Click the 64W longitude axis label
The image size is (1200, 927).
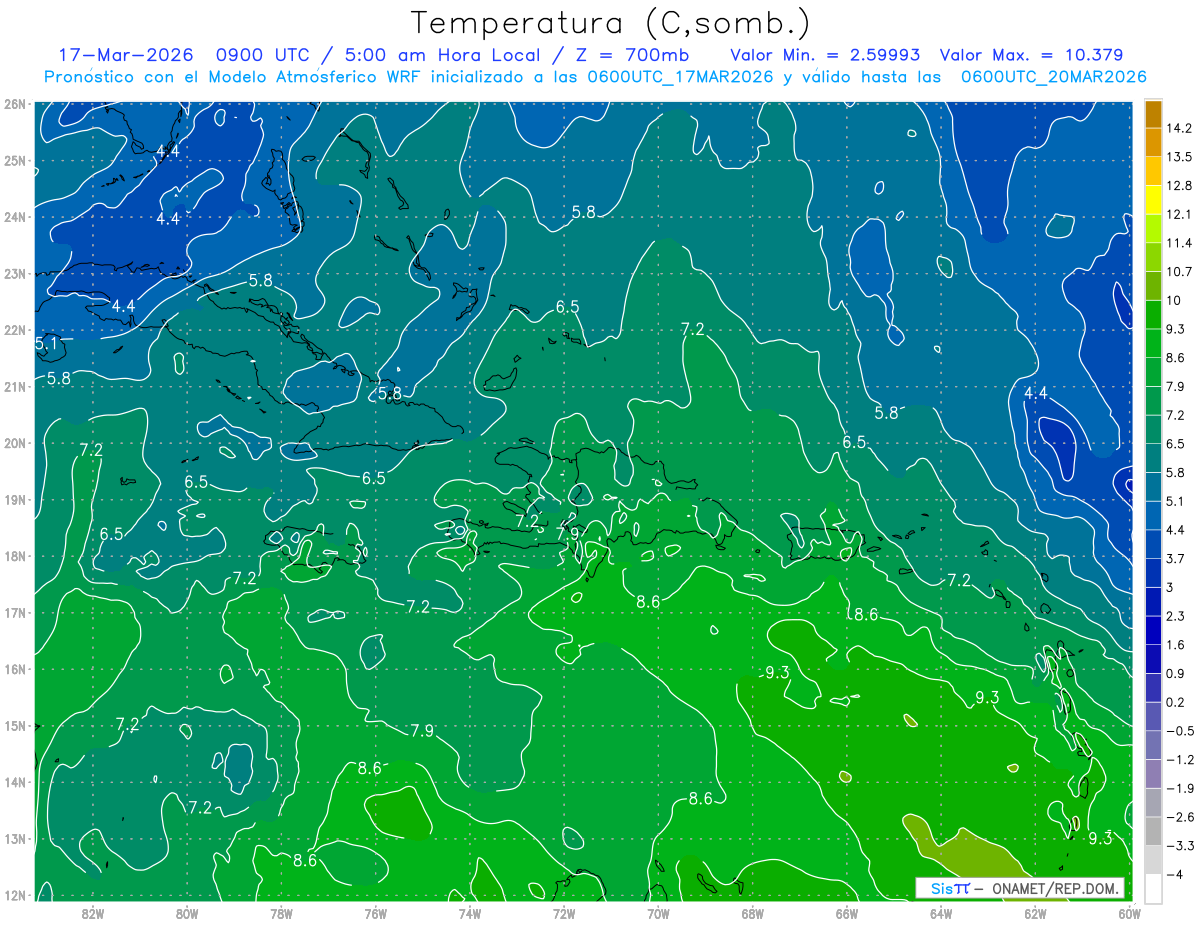click(941, 914)
